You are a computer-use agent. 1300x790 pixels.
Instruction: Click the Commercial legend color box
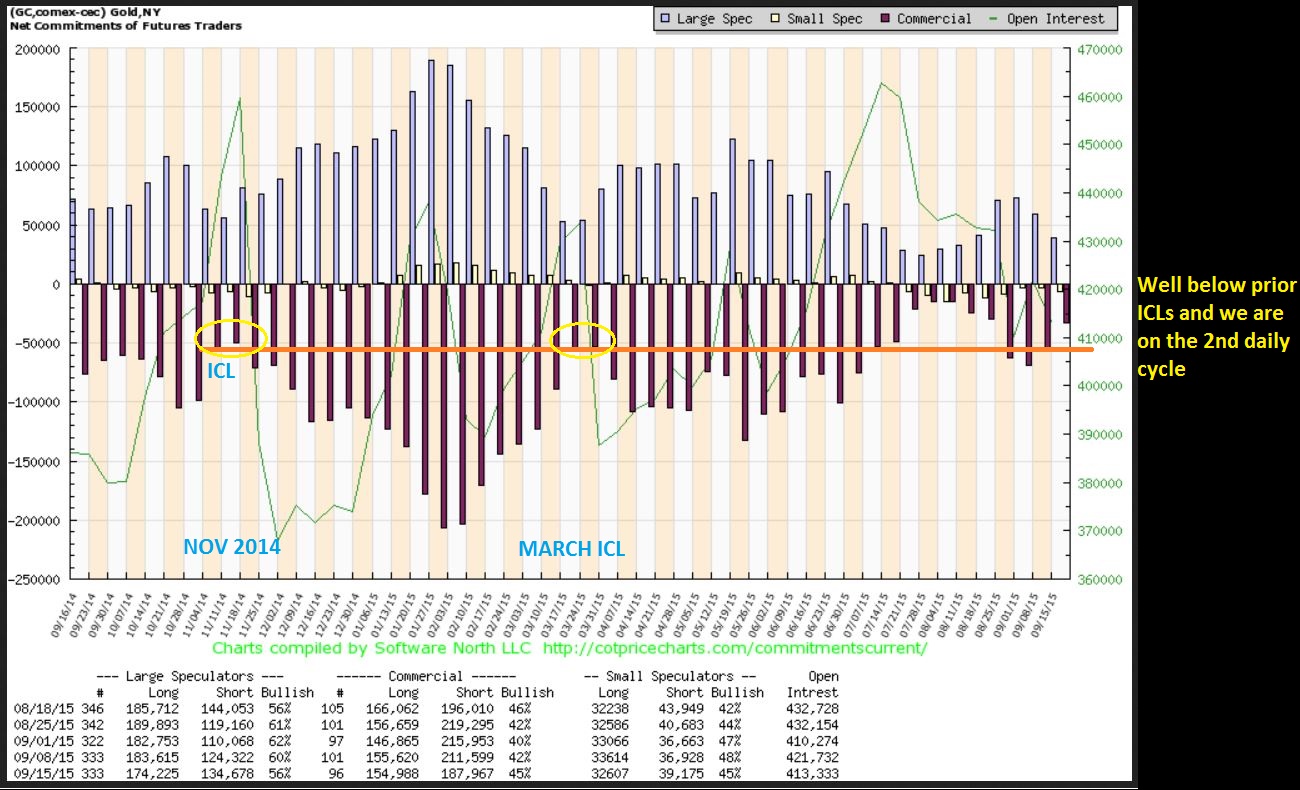pos(885,18)
